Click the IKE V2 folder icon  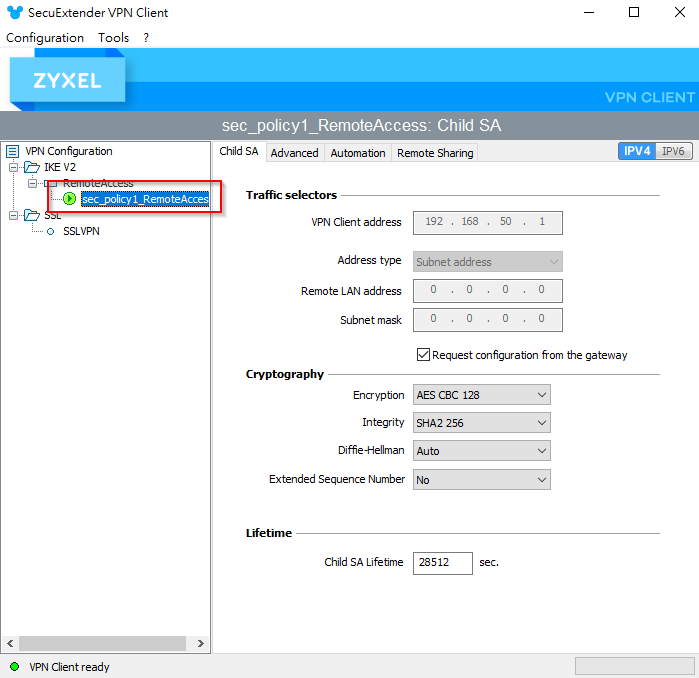32,167
